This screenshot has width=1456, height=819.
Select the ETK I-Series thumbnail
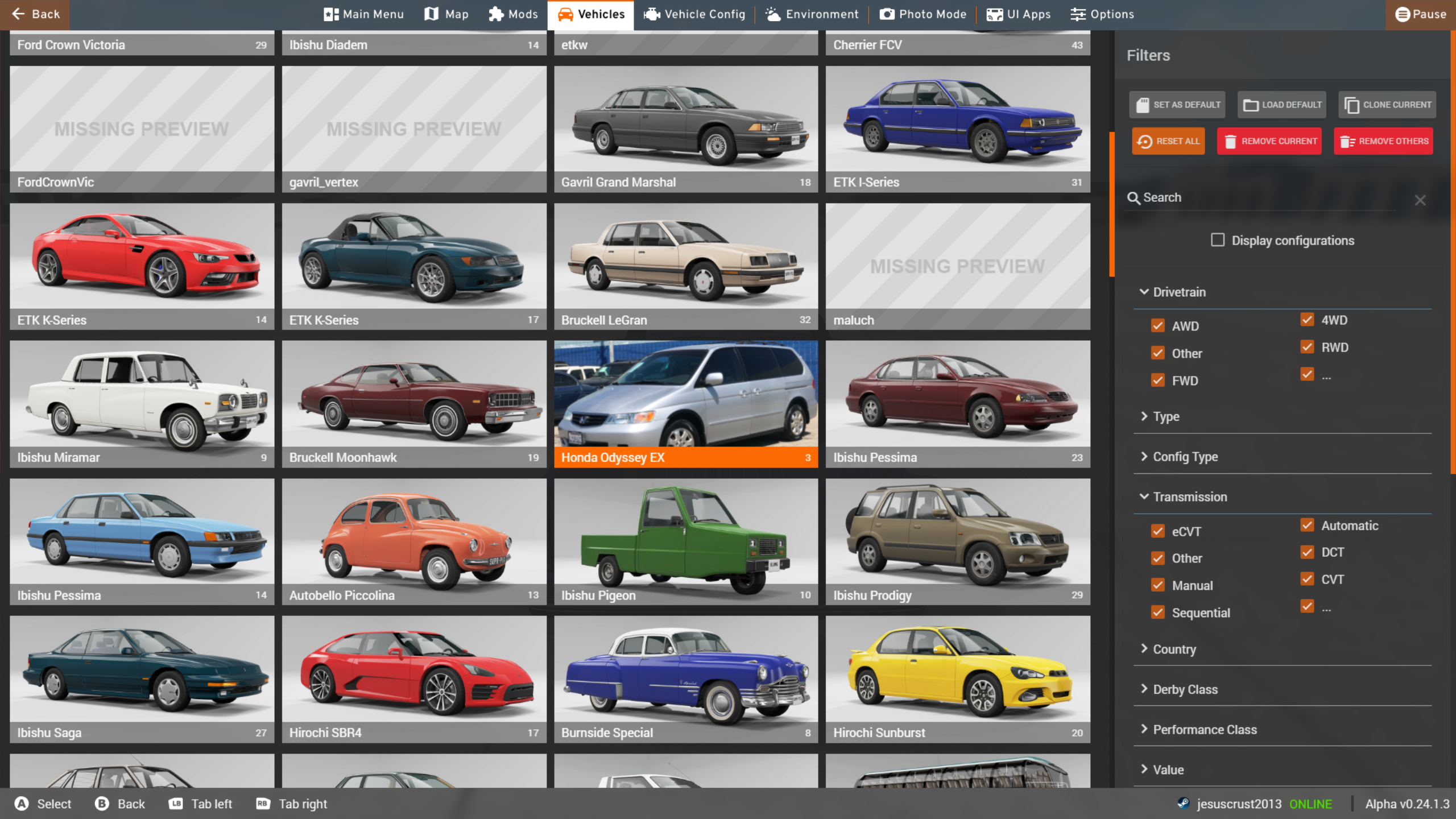958,129
